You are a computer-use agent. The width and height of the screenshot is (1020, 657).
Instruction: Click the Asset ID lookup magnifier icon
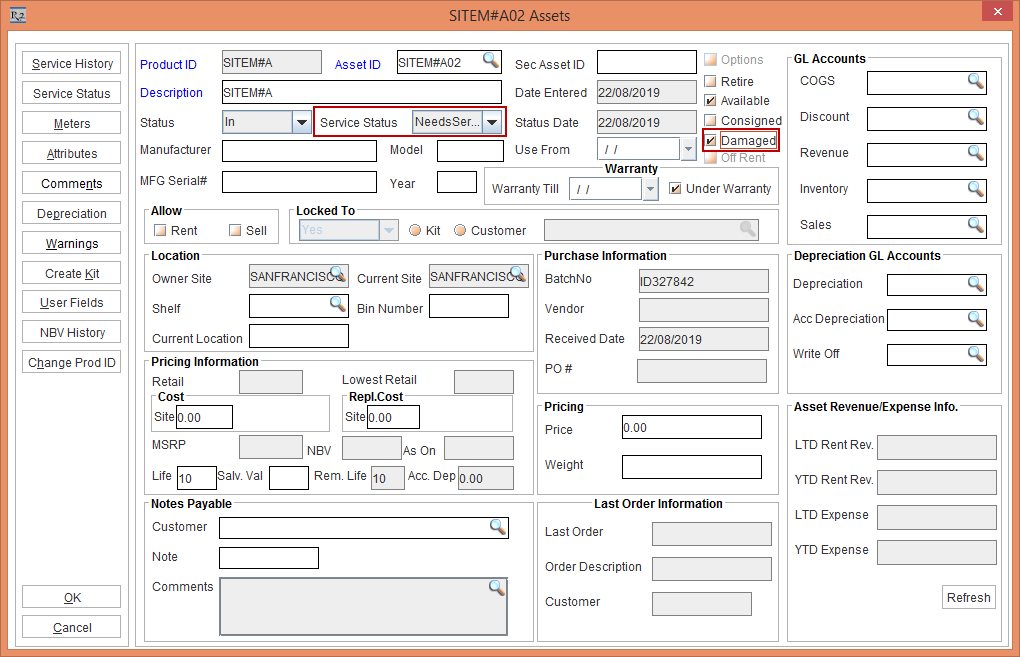point(490,62)
